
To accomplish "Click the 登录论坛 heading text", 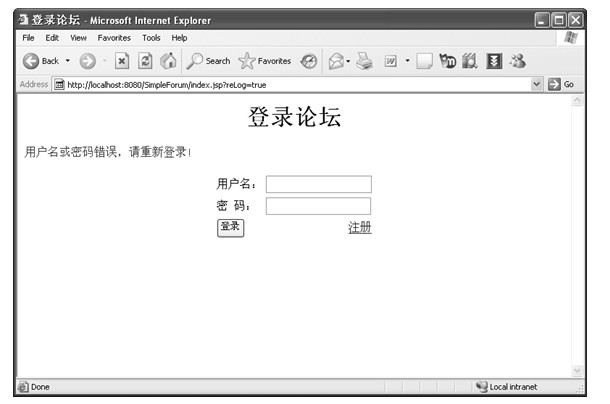I will click(294, 116).
